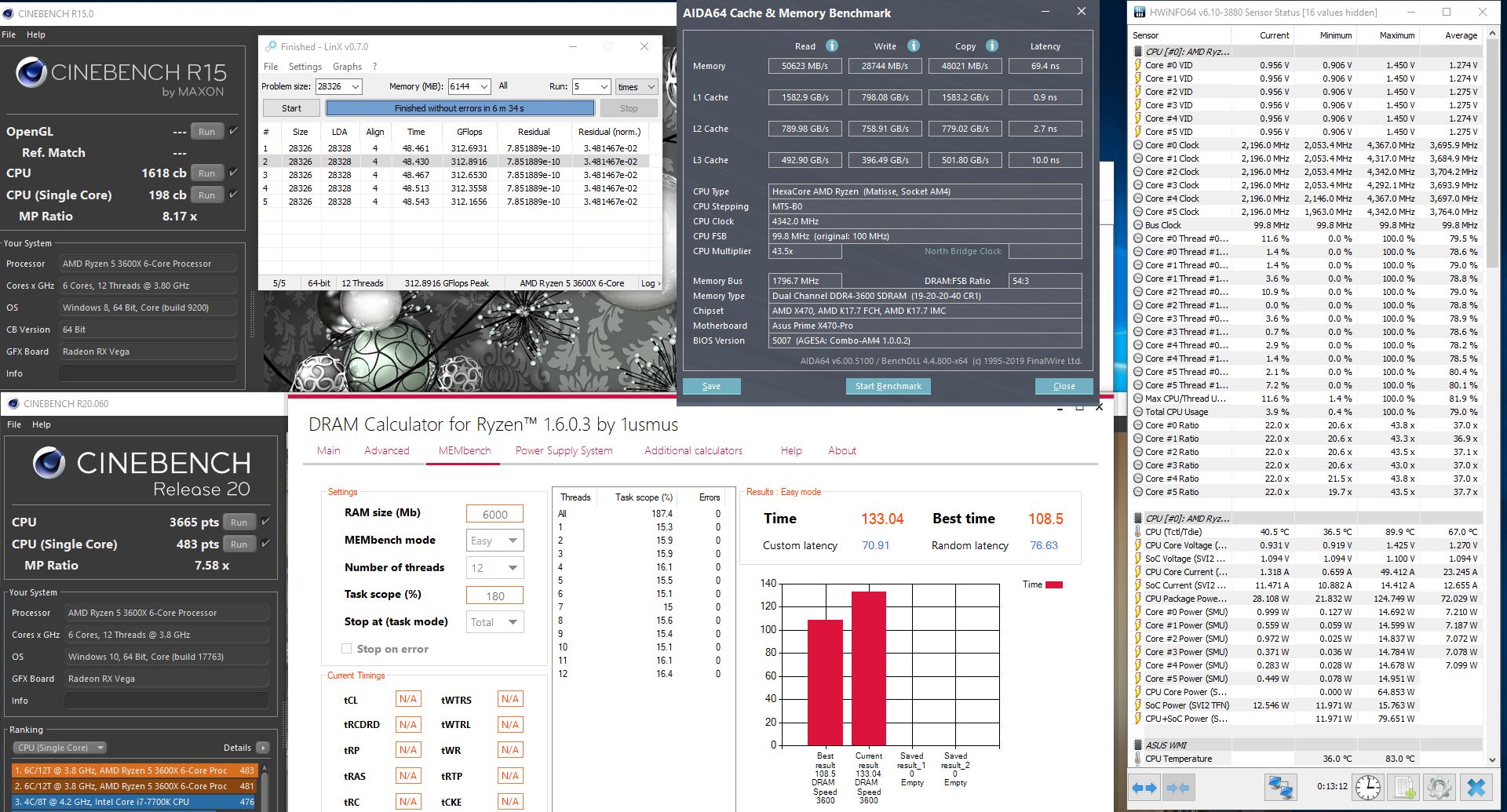Click the Task scope (%) input field

tap(494, 595)
